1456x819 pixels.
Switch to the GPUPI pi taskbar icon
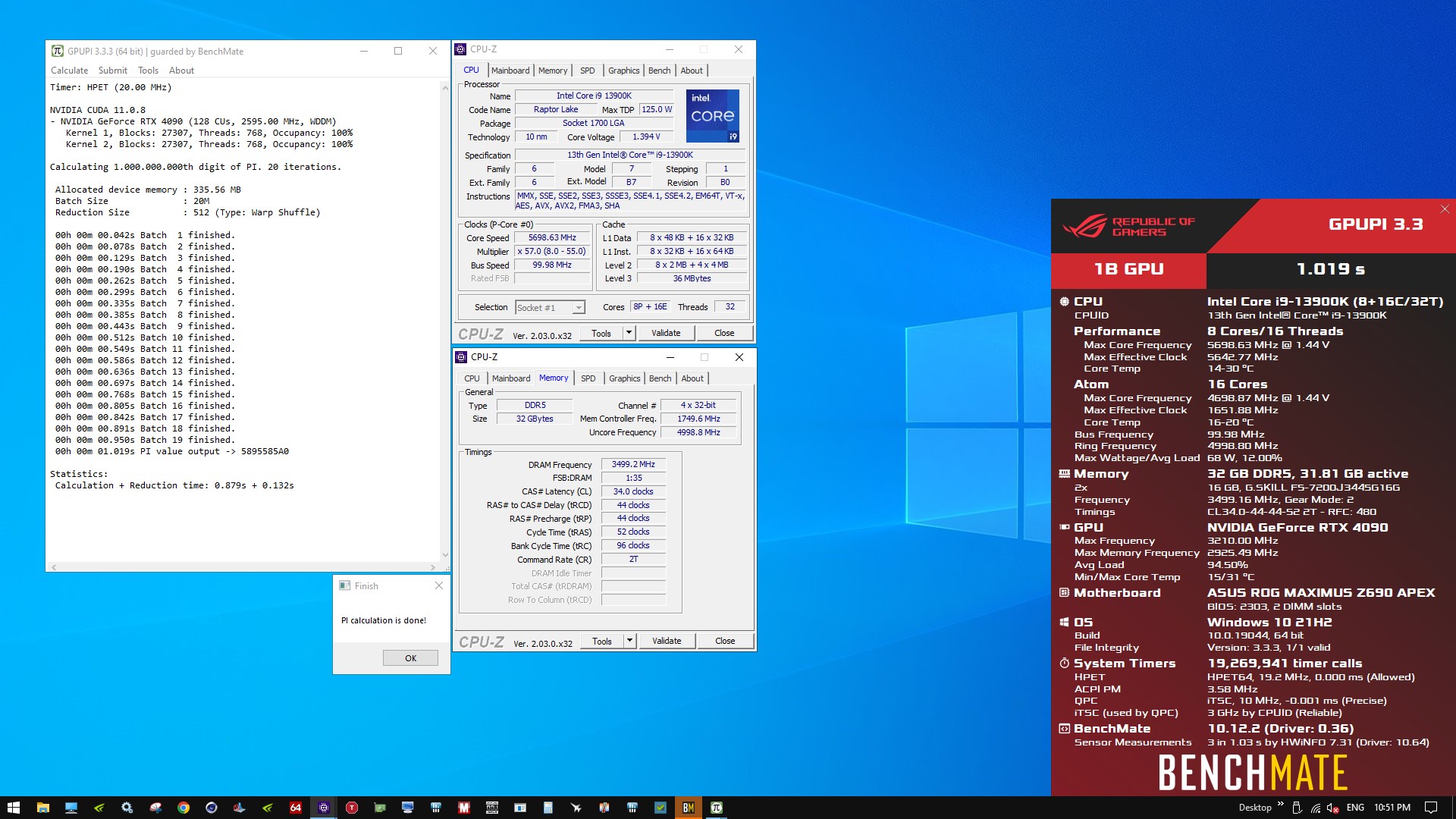(x=717, y=808)
